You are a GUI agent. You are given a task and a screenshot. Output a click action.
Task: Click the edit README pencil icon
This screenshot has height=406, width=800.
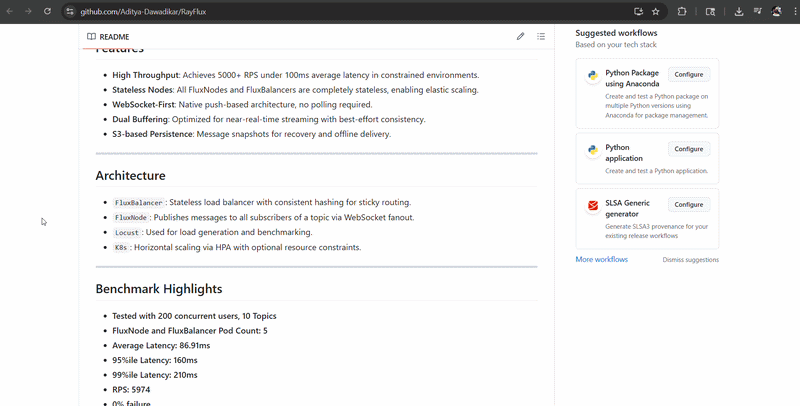(x=520, y=37)
